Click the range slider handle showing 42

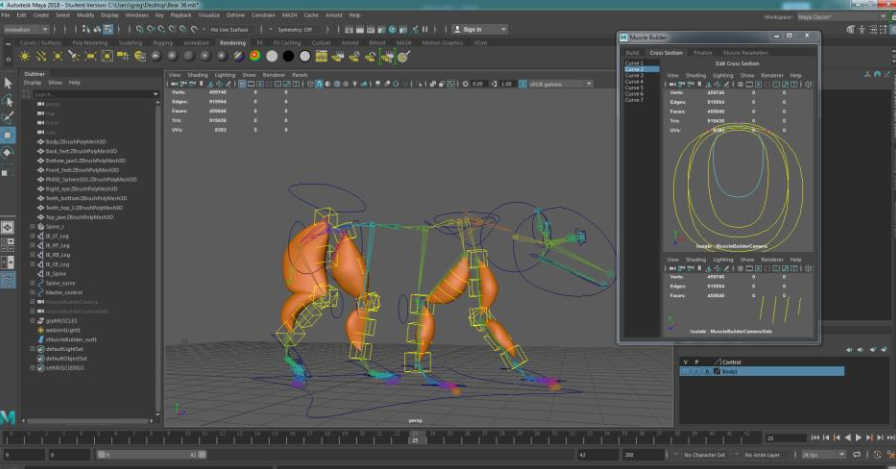coord(202,455)
